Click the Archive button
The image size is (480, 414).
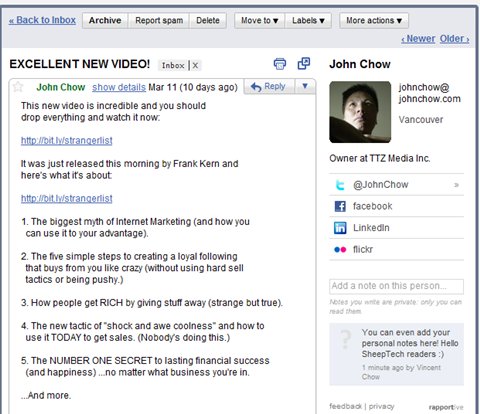tap(105, 20)
